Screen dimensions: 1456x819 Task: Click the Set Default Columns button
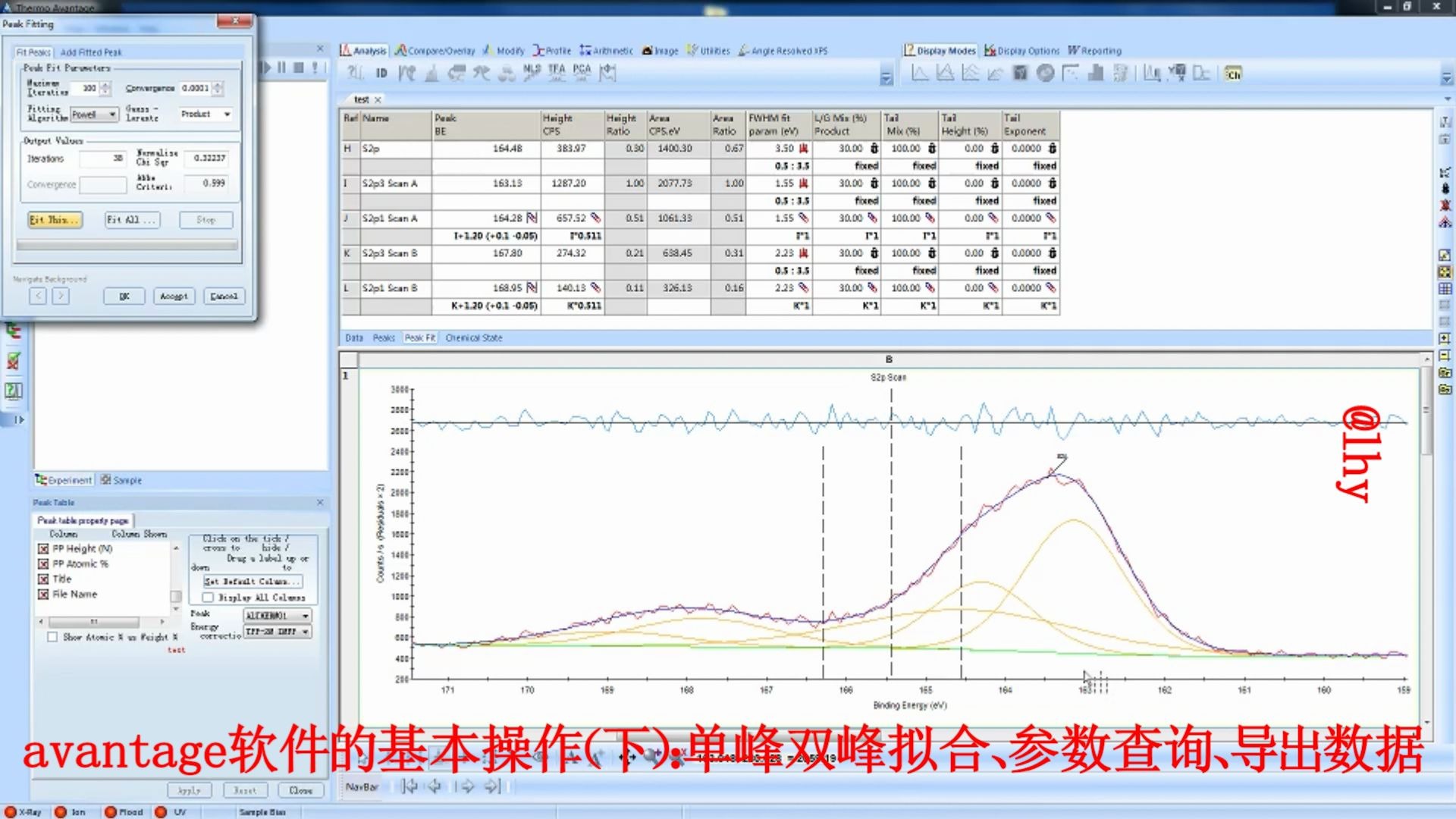253,582
